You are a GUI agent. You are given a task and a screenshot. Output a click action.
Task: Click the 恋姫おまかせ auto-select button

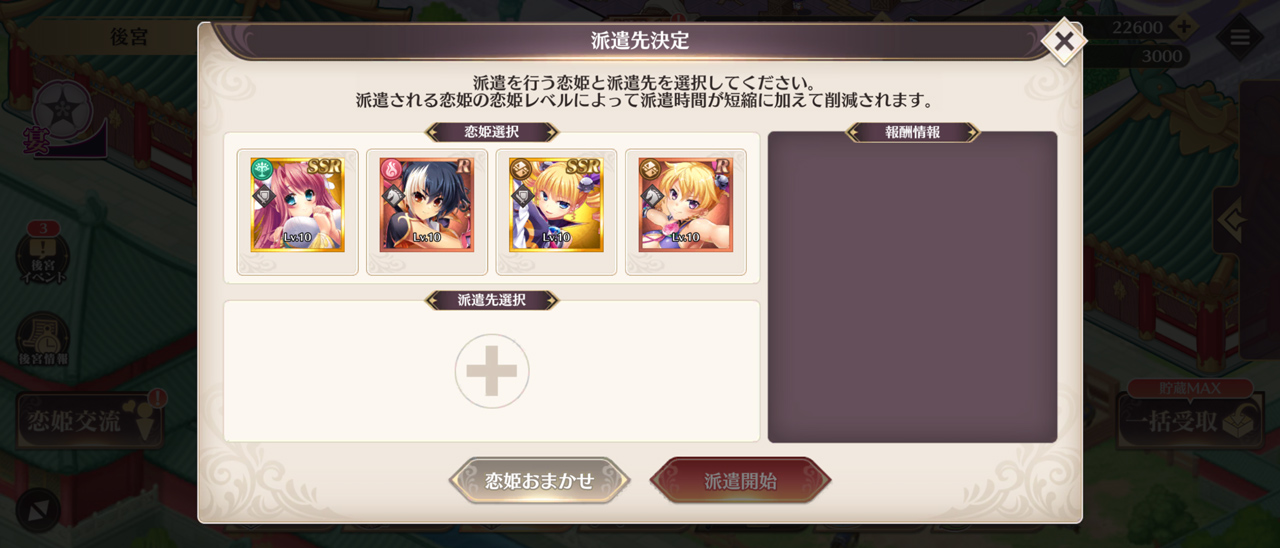540,481
